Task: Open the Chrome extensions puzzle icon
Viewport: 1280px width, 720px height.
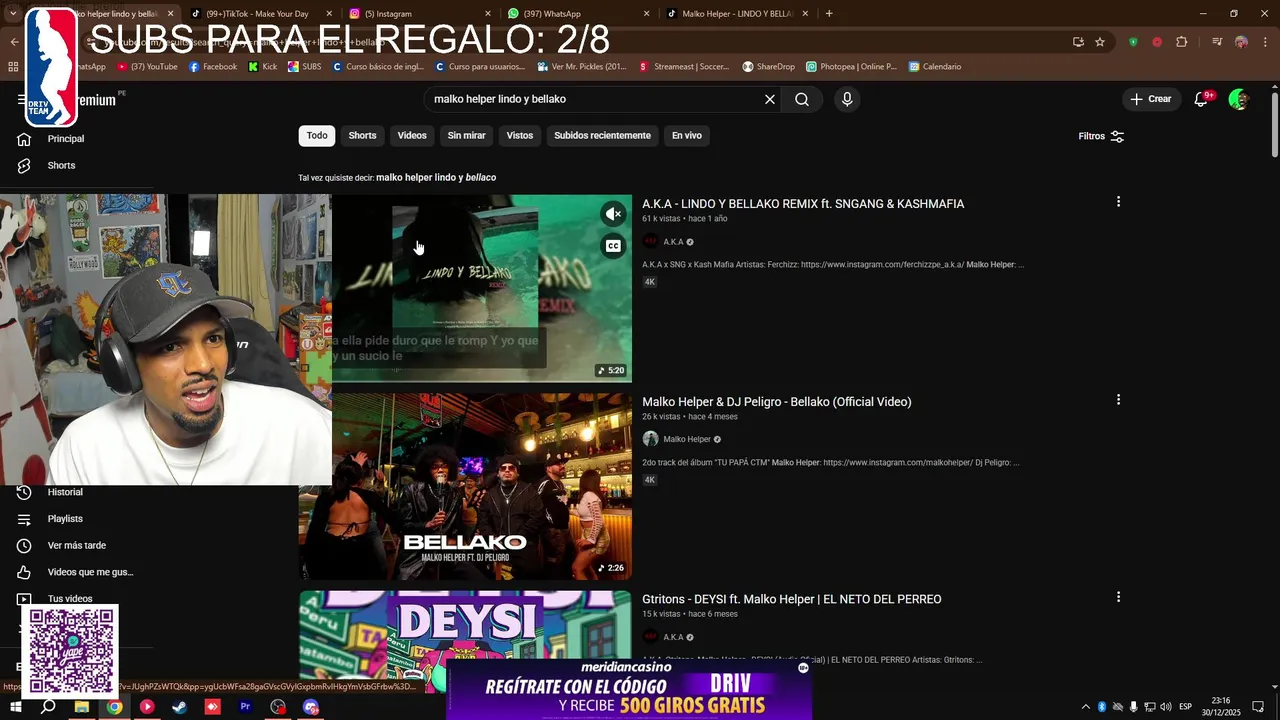Action: tap(1181, 42)
